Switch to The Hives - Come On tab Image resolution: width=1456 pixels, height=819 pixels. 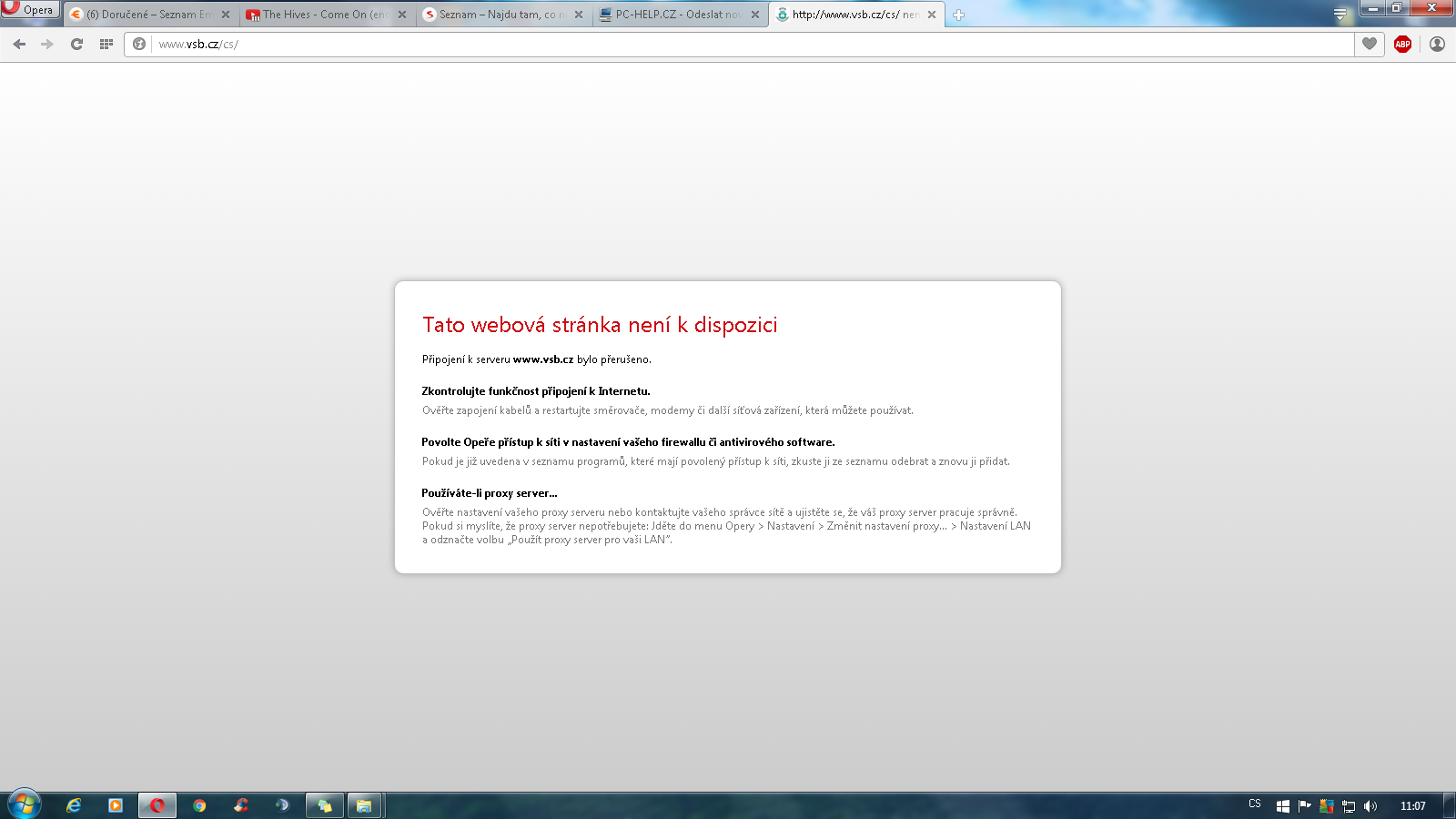click(x=323, y=15)
